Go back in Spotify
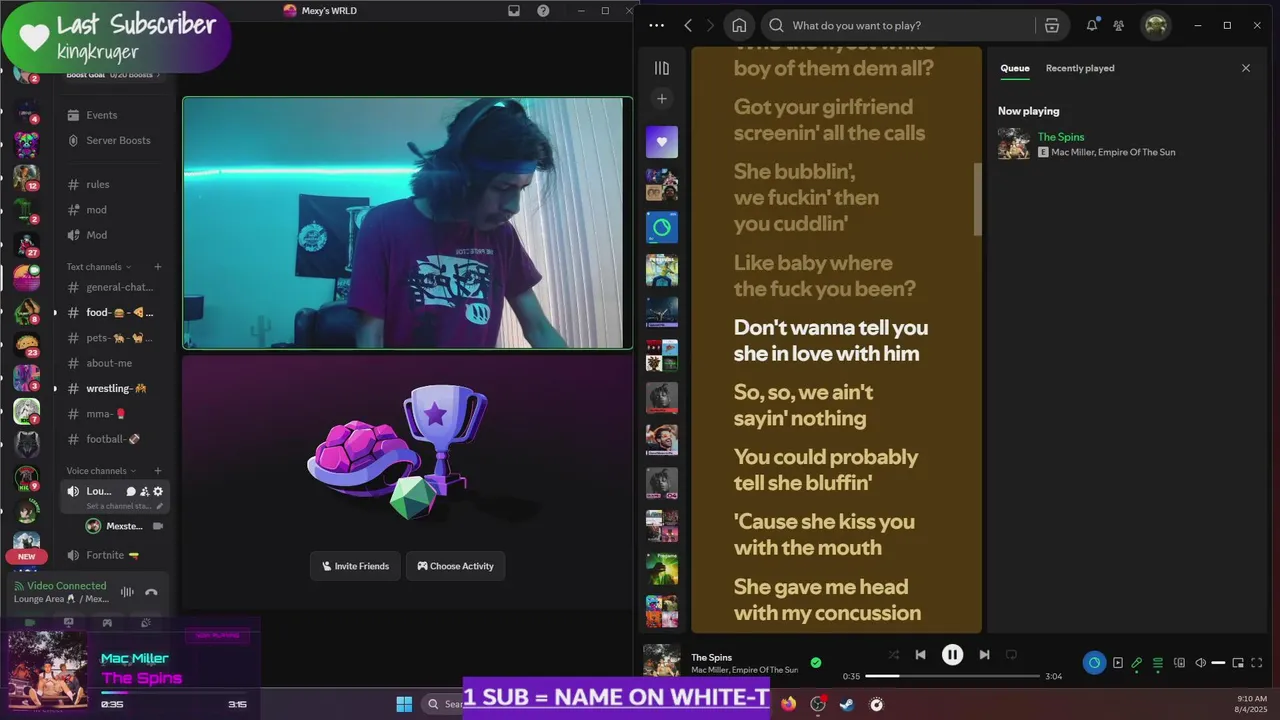The image size is (1280, 720). click(x=688, y=25)
